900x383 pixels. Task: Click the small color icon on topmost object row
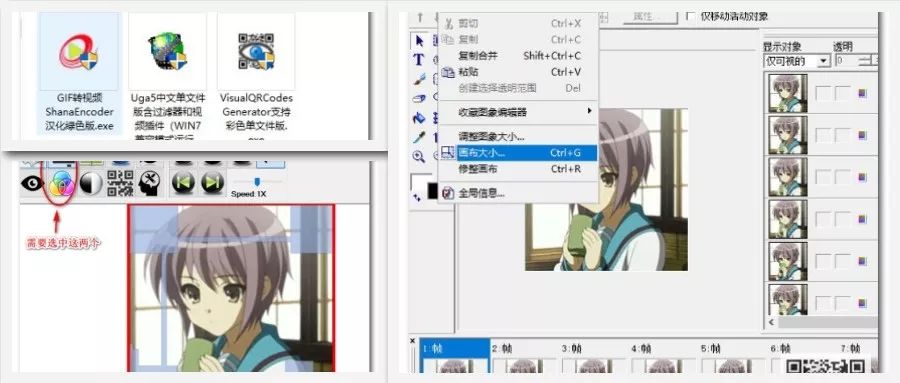862,93
